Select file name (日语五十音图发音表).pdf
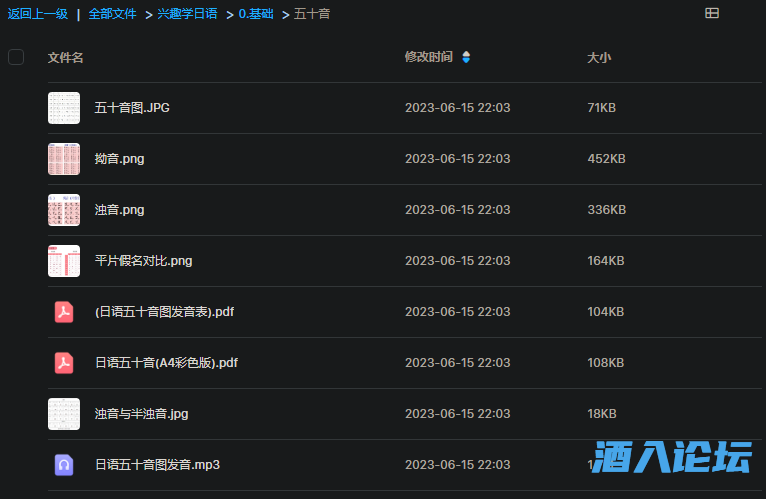 [x=165, y=312]
